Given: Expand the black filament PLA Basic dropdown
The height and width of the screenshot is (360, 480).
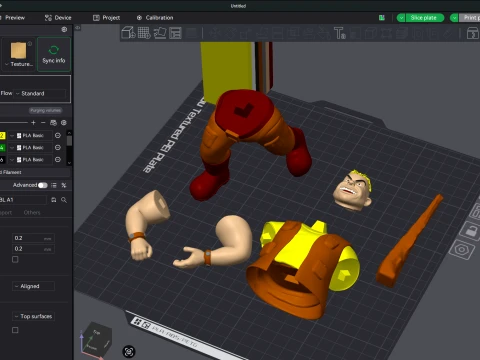Looking at the screenshot, I should click(12, 160).
